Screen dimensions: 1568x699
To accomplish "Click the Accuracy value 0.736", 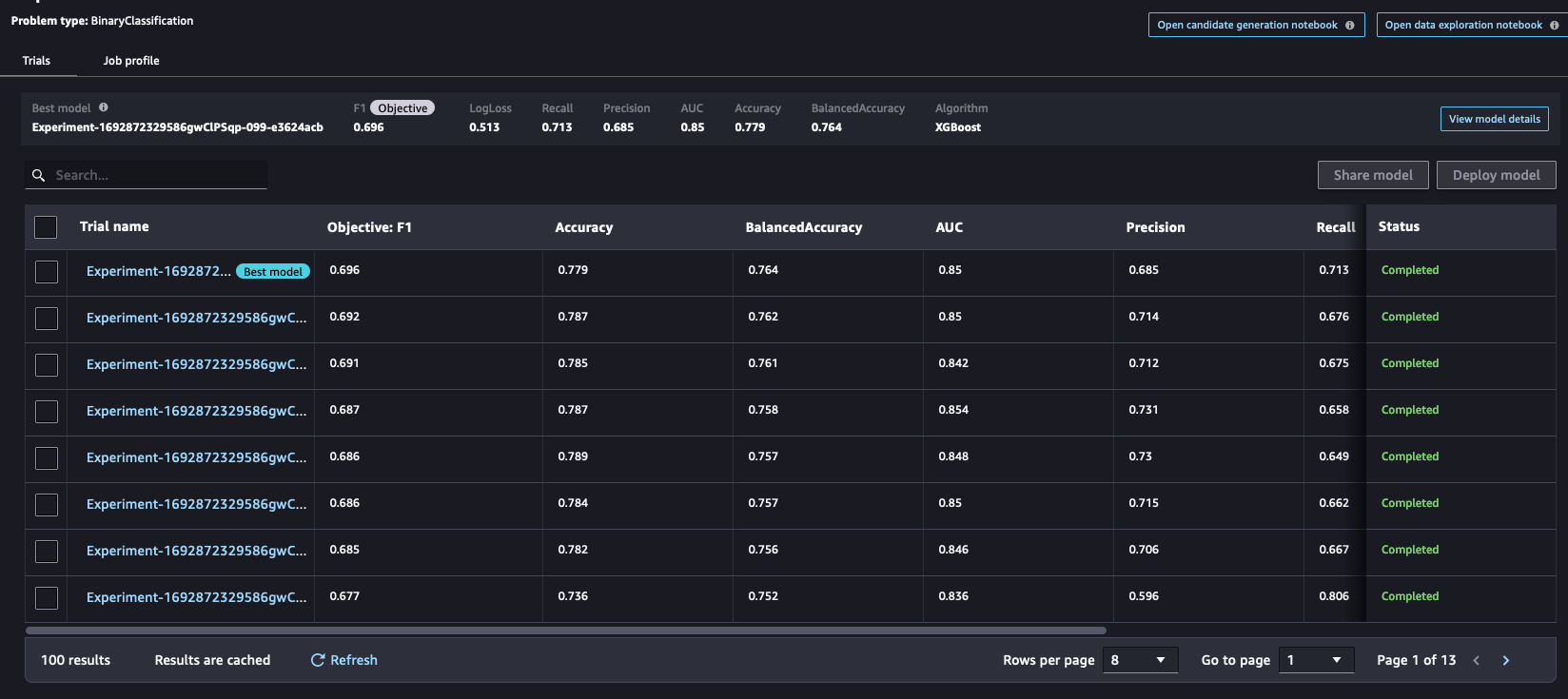I will tap(573, 596).
